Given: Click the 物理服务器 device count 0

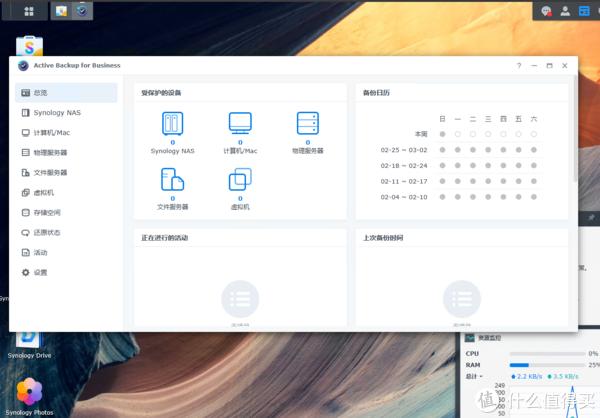Looking at the screenshot, I should tap(308, 142).
